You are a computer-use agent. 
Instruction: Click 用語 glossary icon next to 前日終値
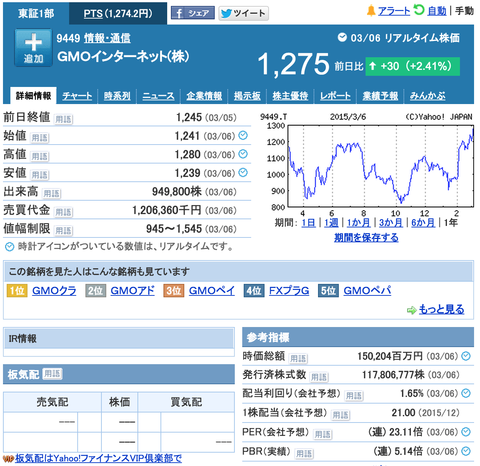click(63, 119)
